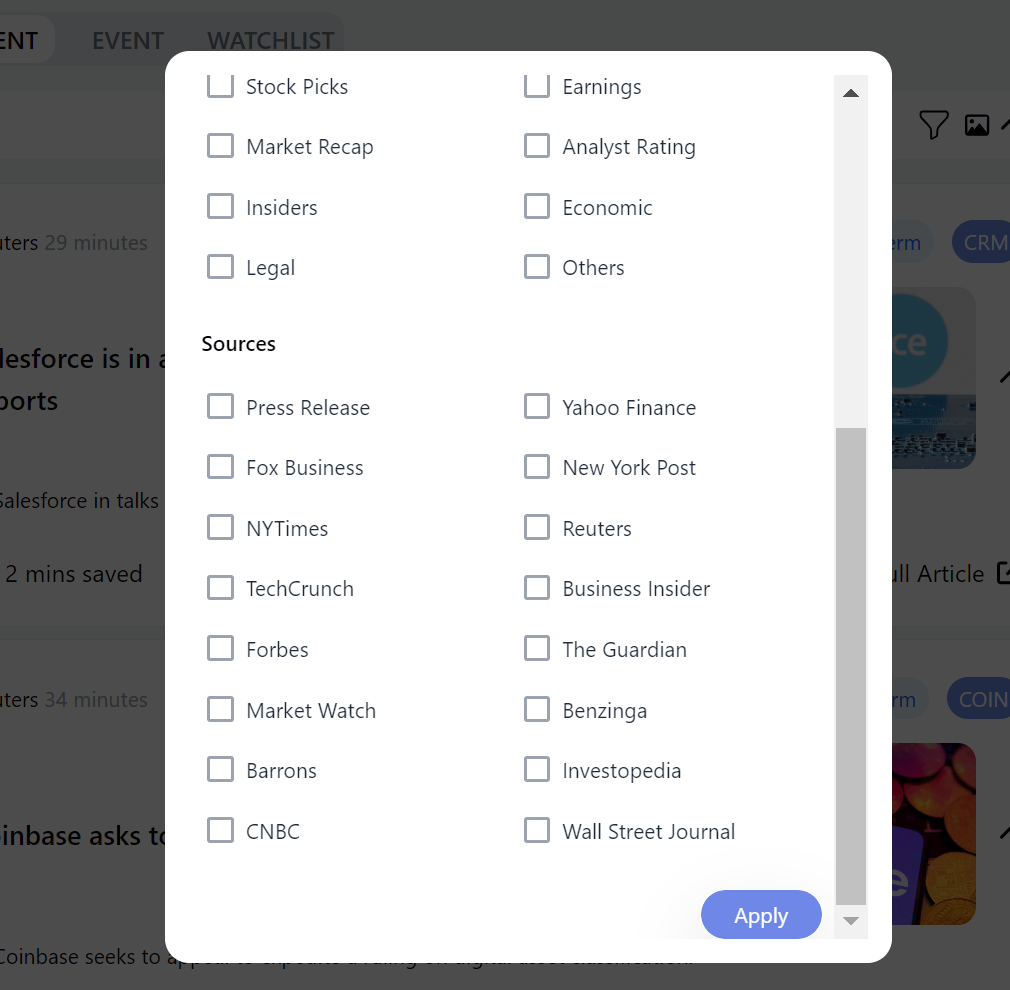Viewport: 1010px width, 990px height.
Task: Click the Salesforce article thumbnail
Action: [x=934, y=378]
